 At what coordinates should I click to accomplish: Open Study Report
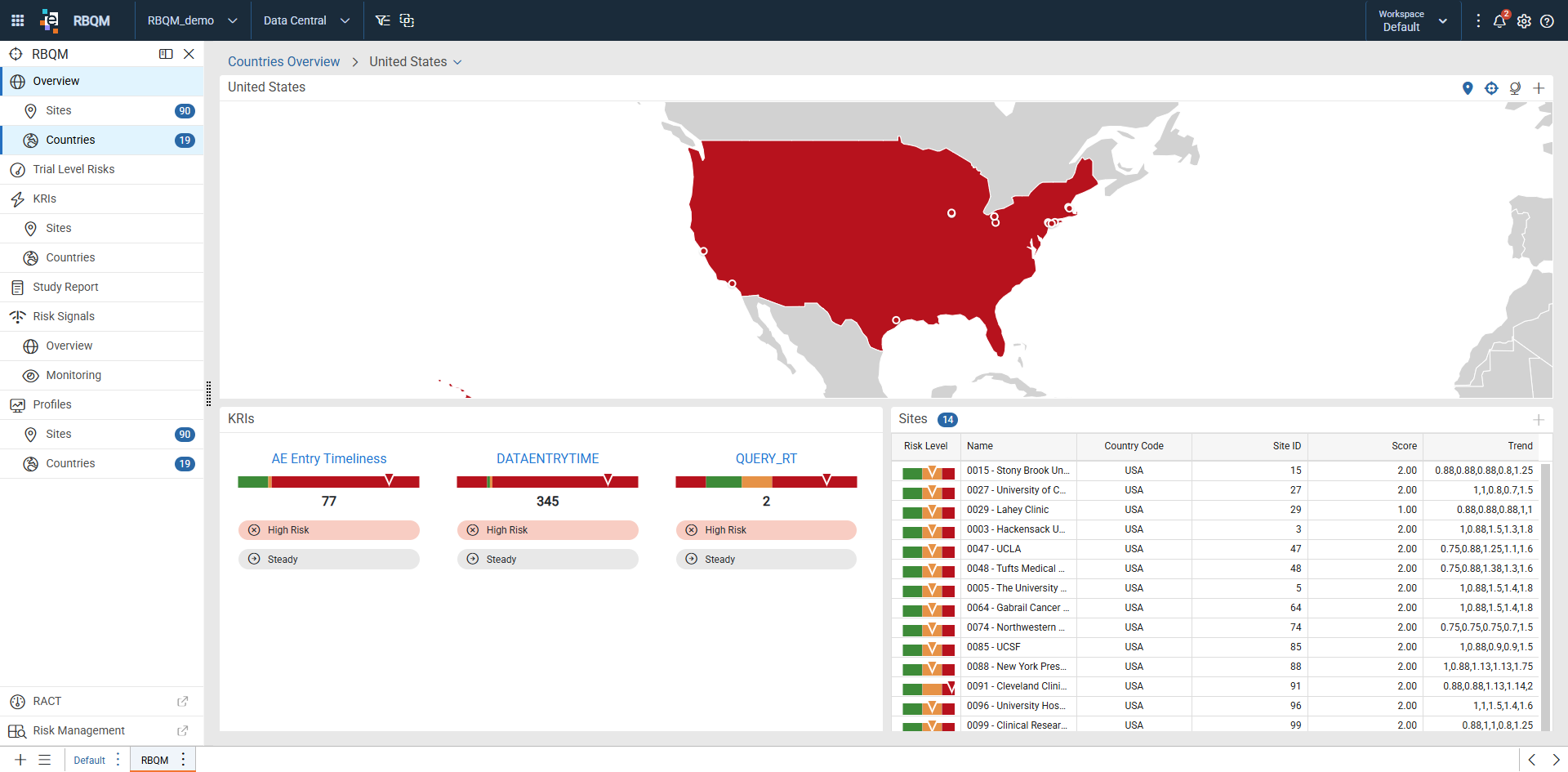[102, 288]
